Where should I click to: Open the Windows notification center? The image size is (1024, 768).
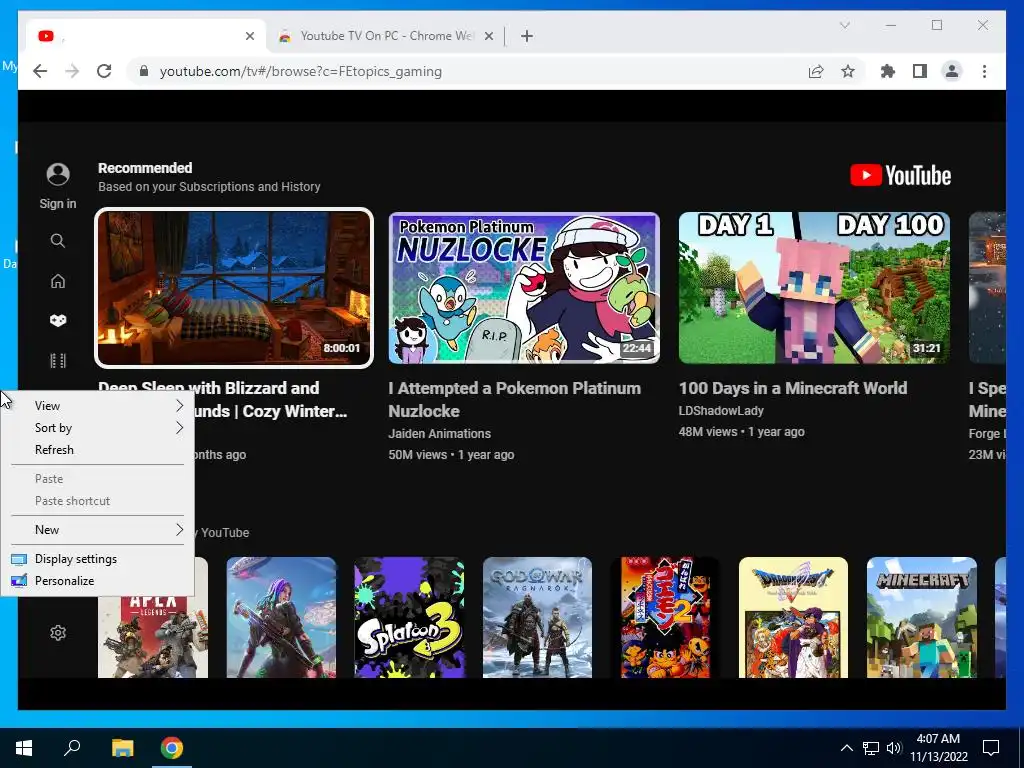[x=991, y=748]
